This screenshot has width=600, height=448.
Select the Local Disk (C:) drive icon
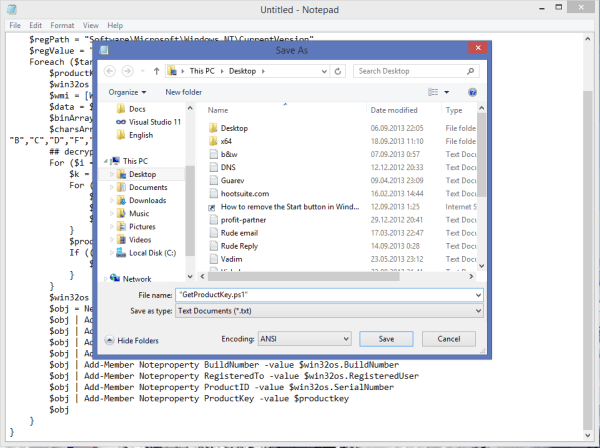[x=120, y=253]
